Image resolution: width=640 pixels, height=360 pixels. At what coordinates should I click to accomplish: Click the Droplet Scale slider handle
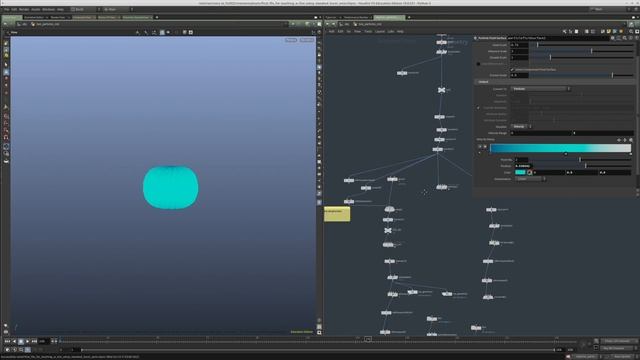(x=550, y=58)
